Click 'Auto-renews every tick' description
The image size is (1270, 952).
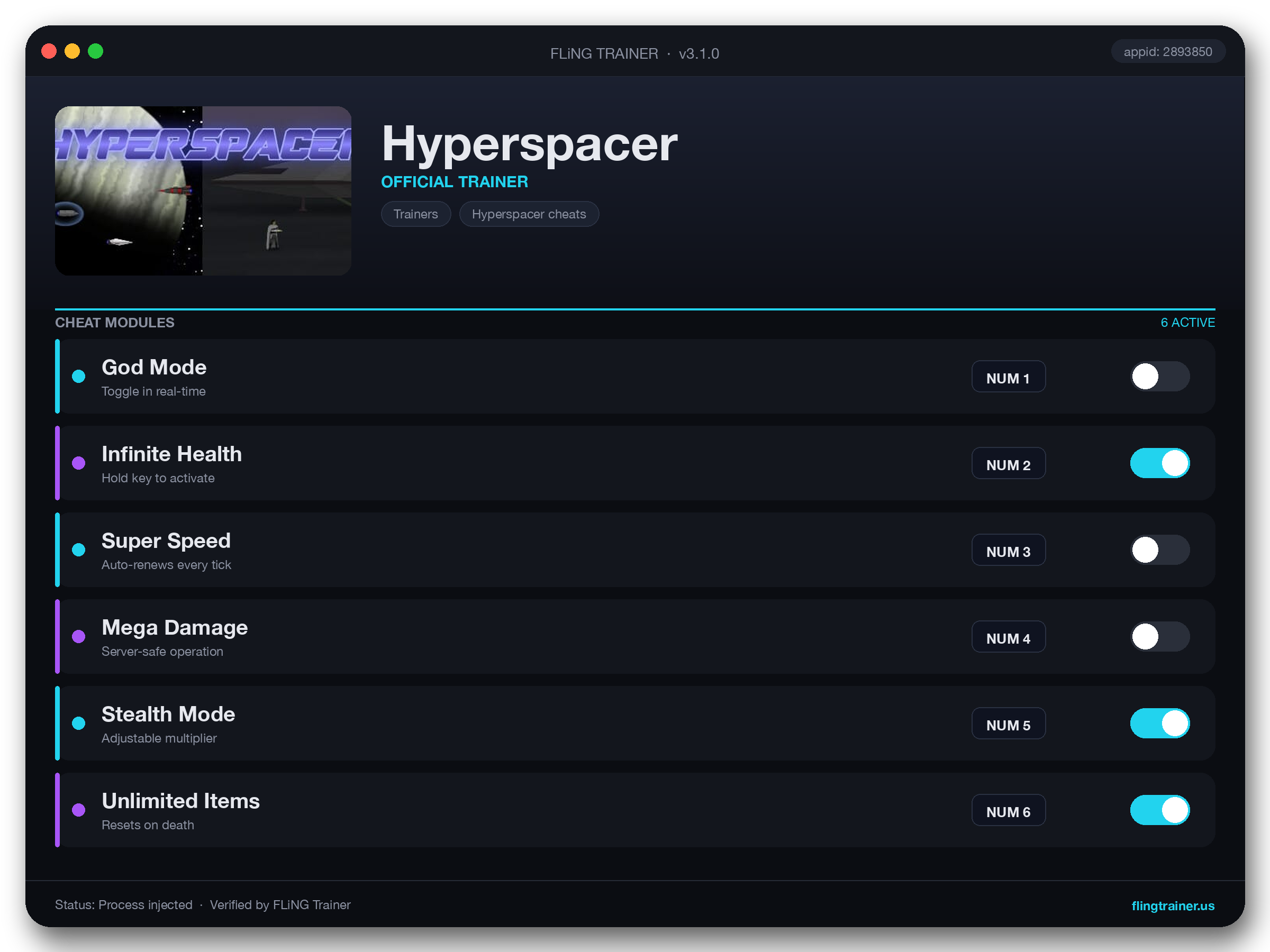tap(167, 565)
